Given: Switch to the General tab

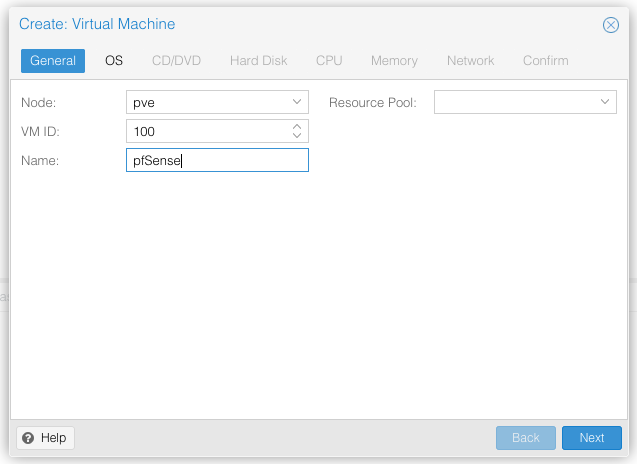Looking at the screenshot, I should (x=53, y=61).
